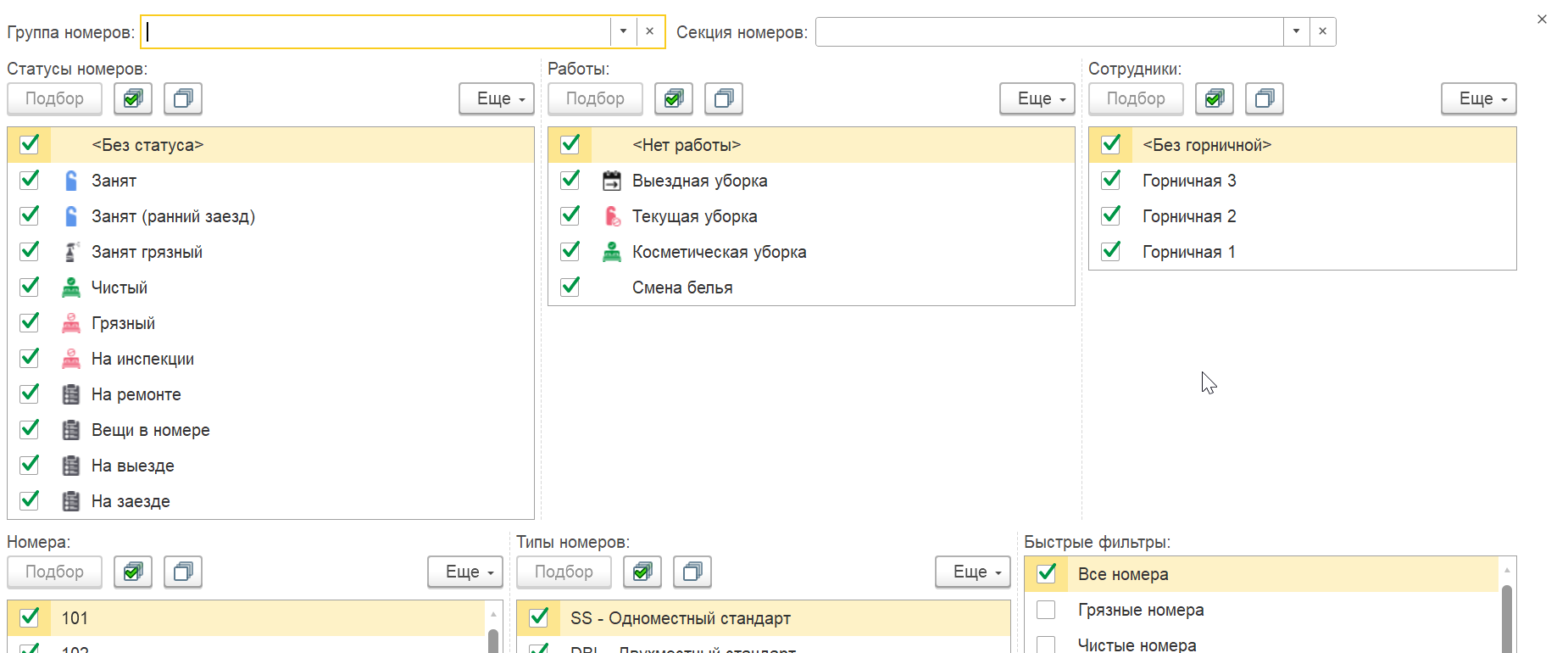Click the Занят (ранний заезд) status icon
The image size is (1568, 653).
point(71,216)
